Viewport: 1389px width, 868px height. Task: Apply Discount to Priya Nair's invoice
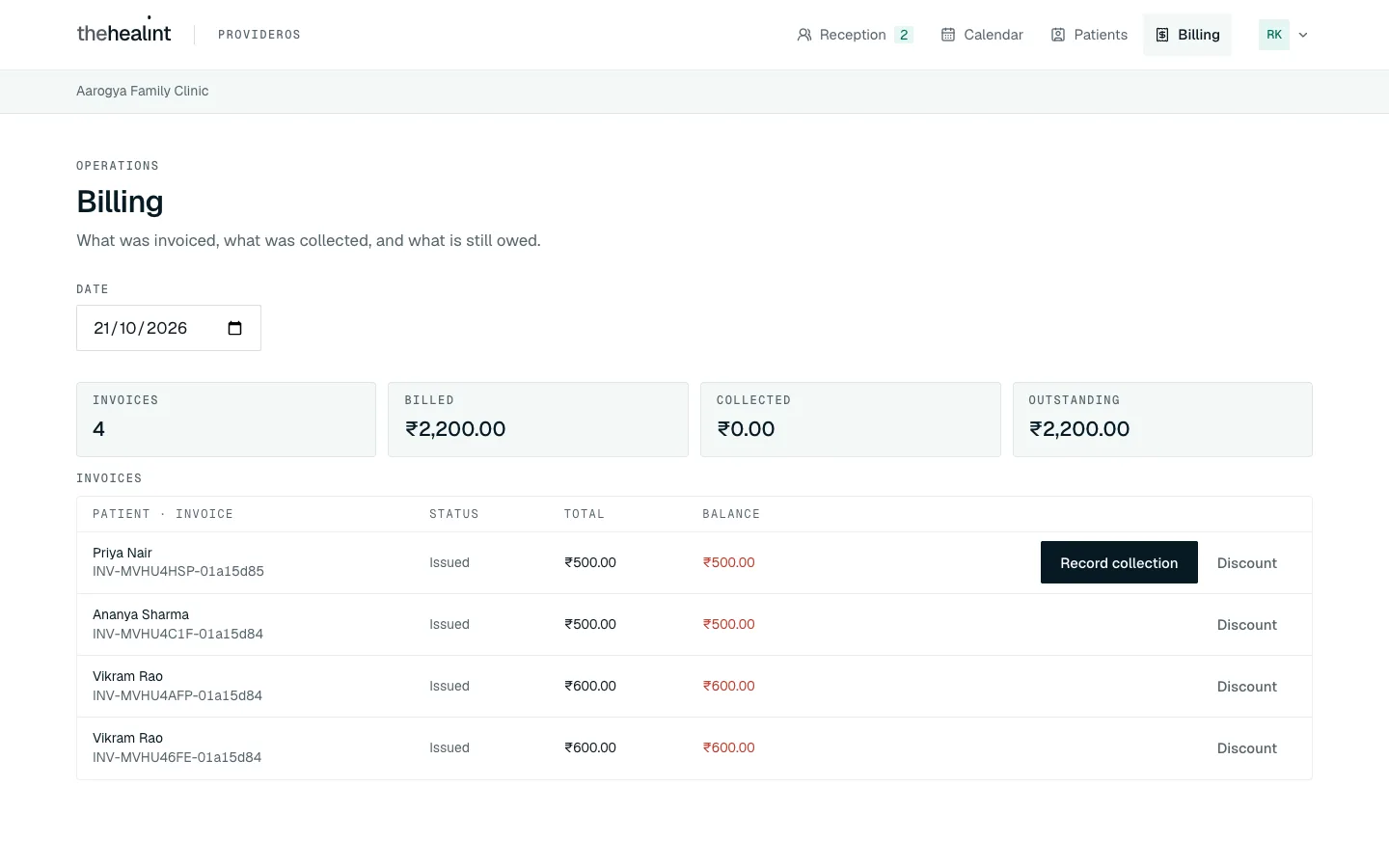(x=1247, y=563)
